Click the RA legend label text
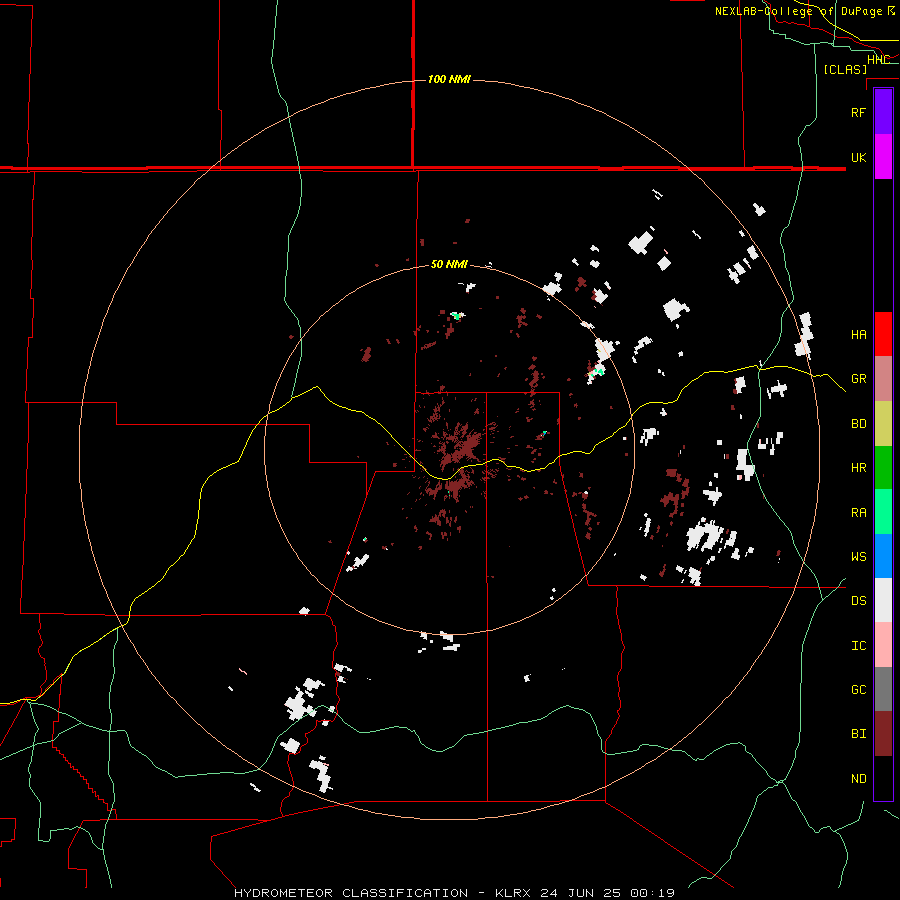The image size is (900, 900). (858, 513)
